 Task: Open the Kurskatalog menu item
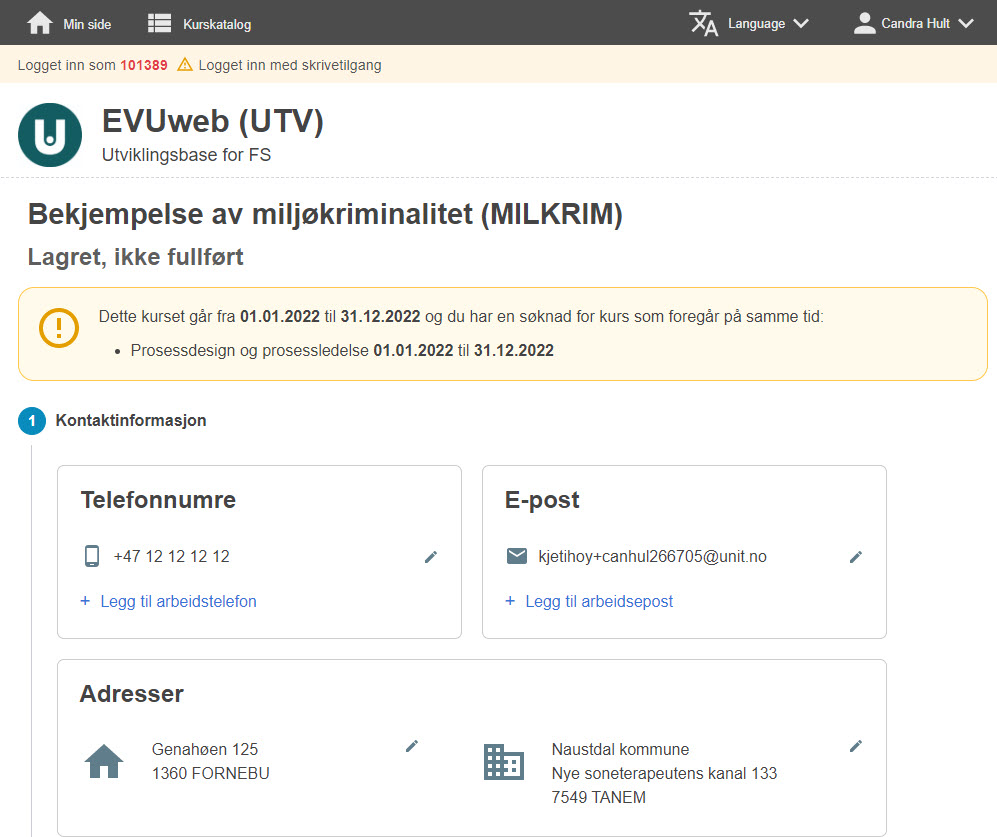pos(217,24)
